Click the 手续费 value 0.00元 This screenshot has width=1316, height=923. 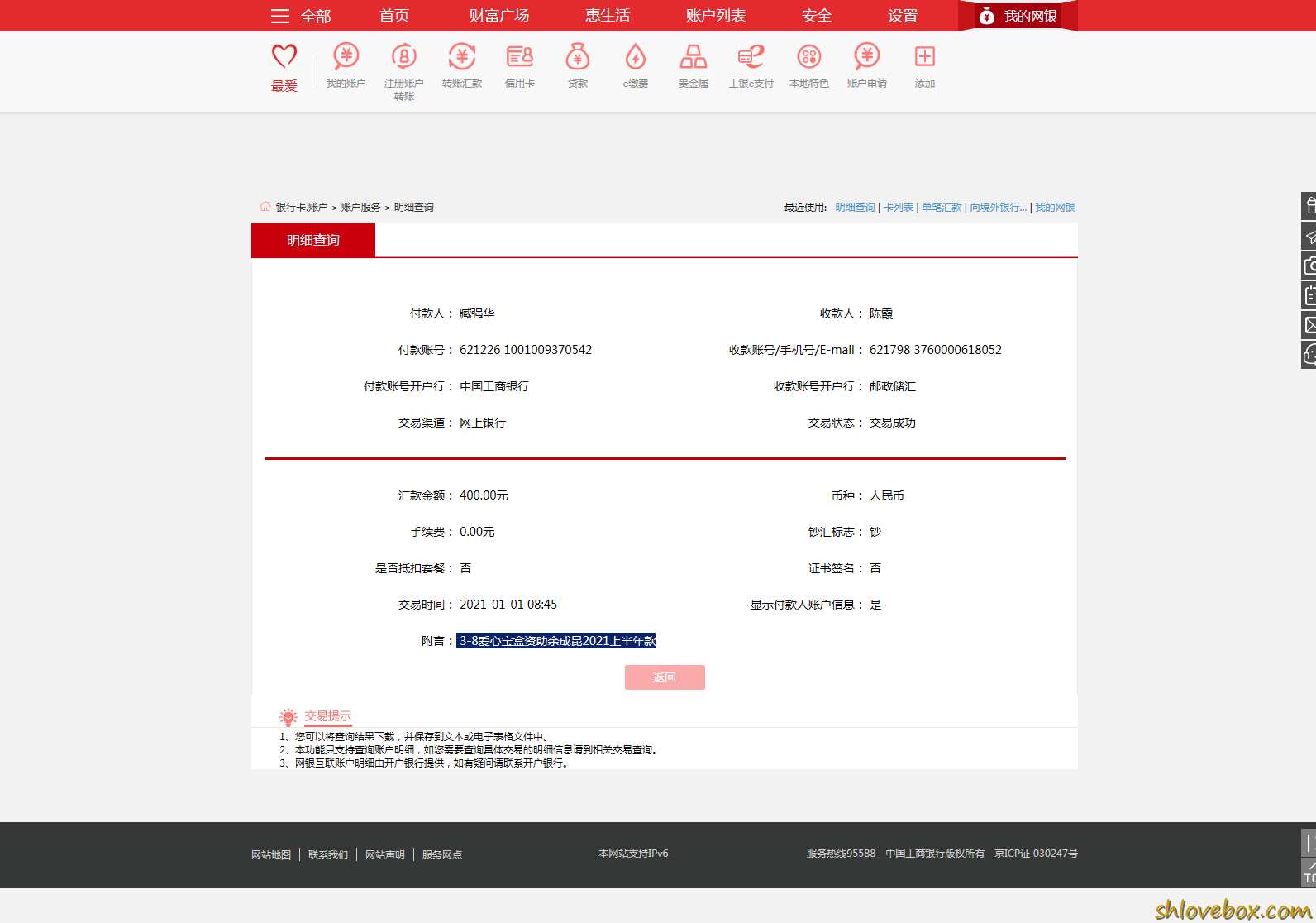pyautogui.click(x=477, y=532)
